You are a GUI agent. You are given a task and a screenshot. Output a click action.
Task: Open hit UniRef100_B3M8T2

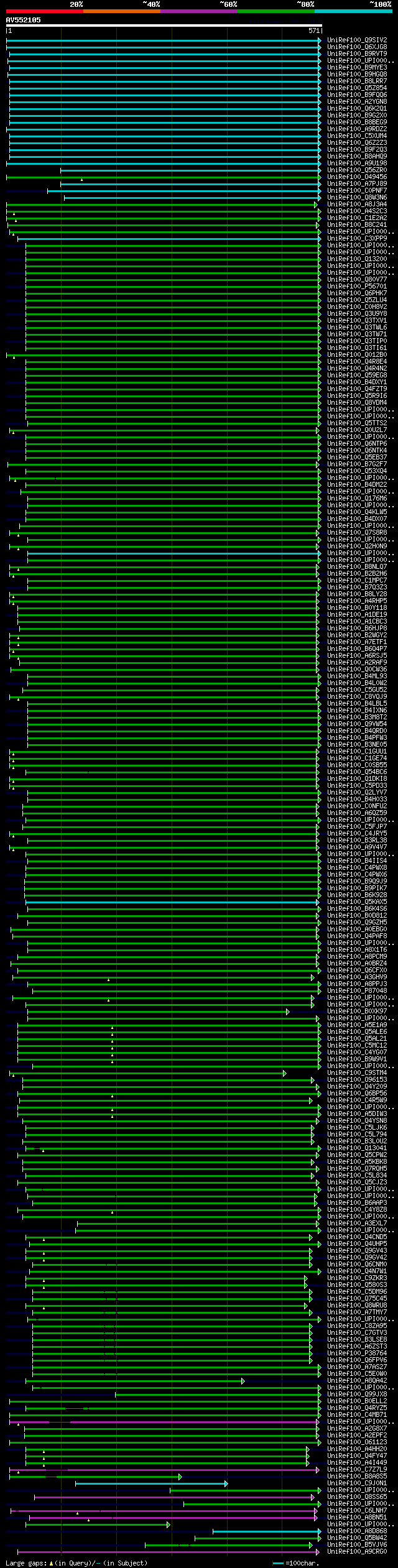[357, 717]
